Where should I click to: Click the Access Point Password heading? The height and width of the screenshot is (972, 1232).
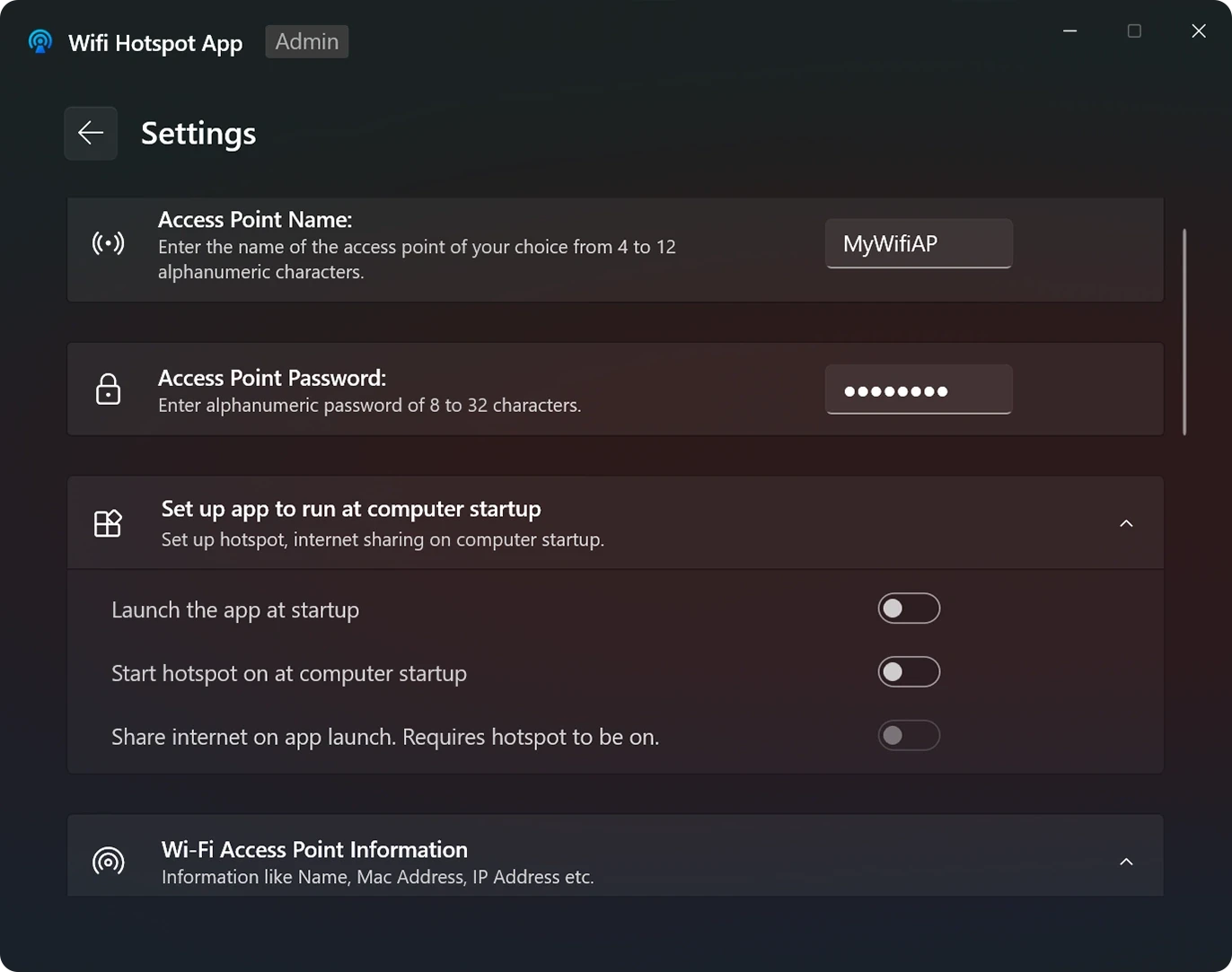(271, 377)
